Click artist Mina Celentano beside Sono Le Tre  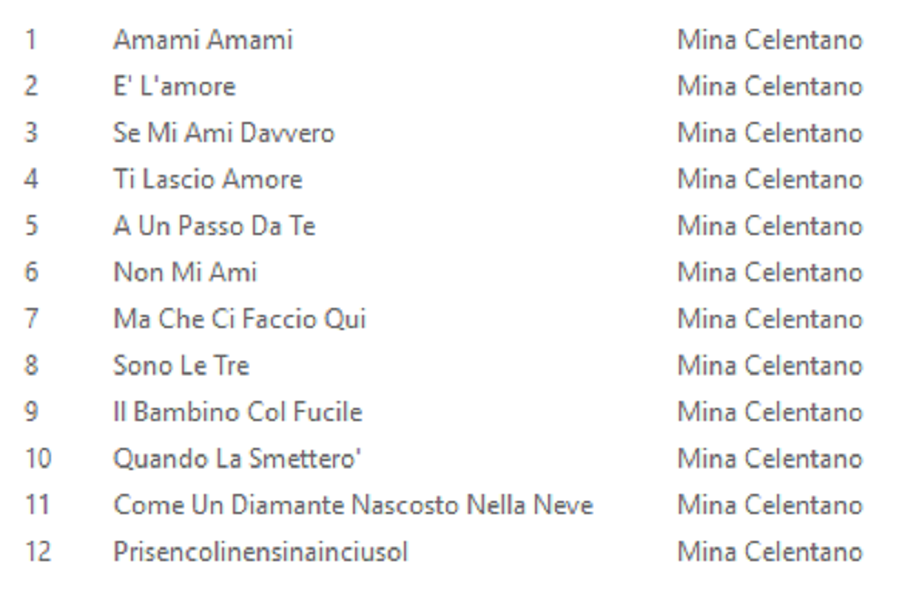[x=769, y=365]
